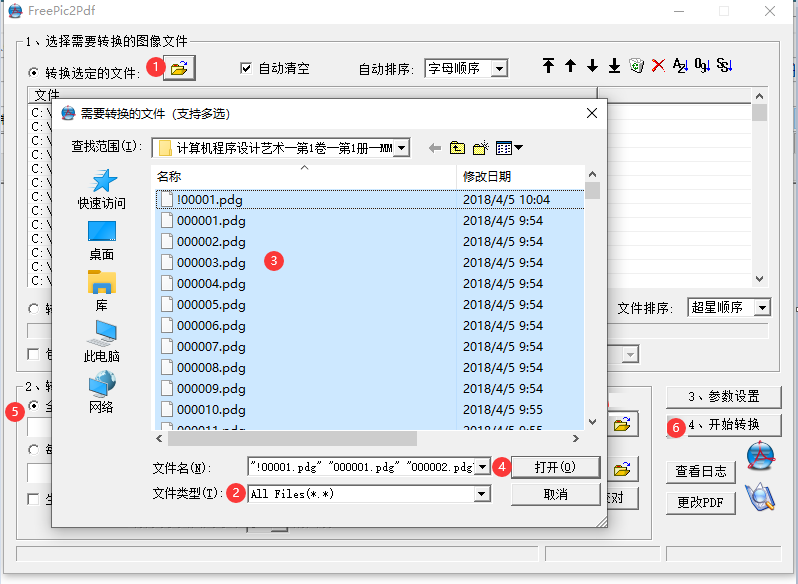Click 查看日志 button
Viewport: 798px width, 584px height.
(x=701, y=472)
